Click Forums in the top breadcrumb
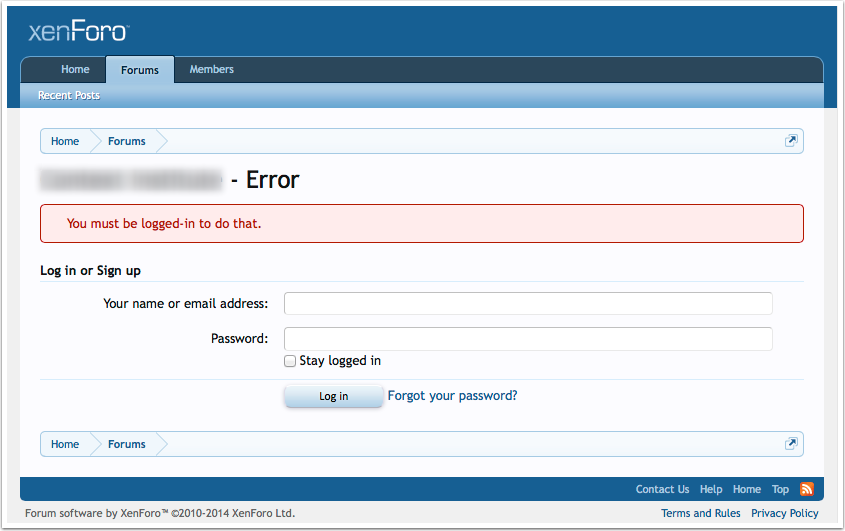 [127, 141]
